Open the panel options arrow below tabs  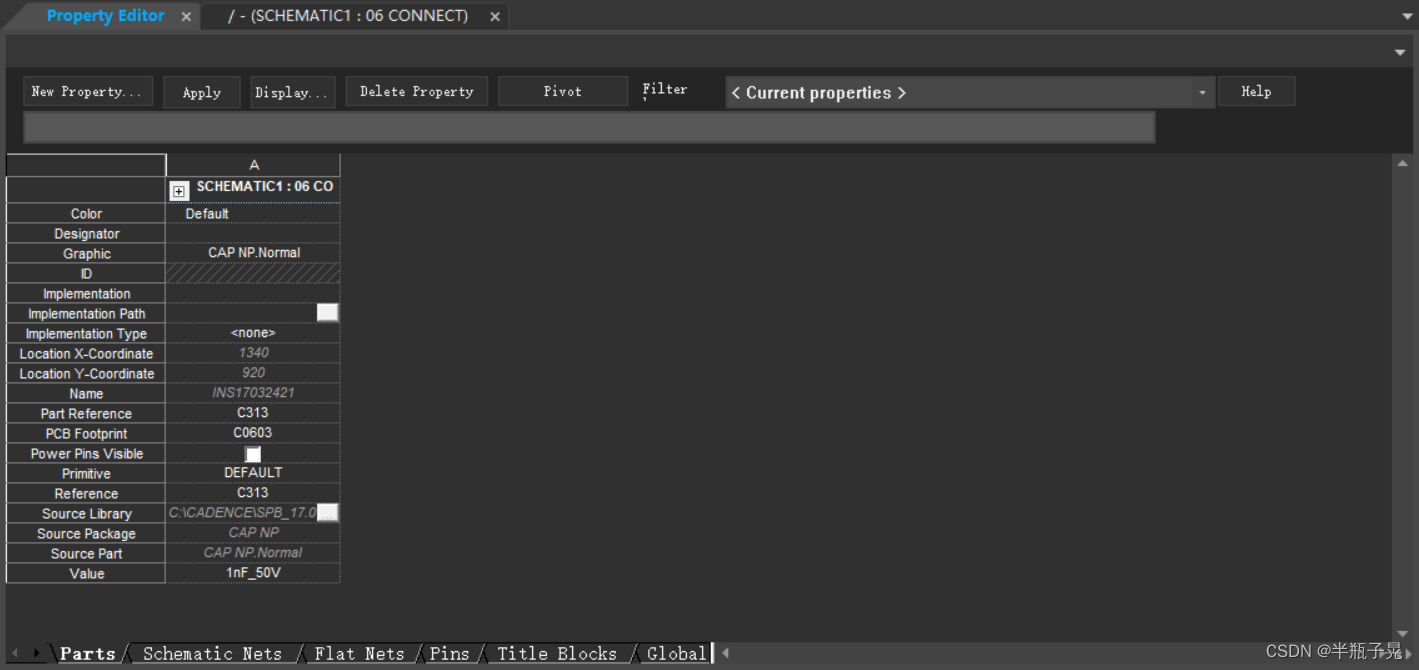[1400, 52]
